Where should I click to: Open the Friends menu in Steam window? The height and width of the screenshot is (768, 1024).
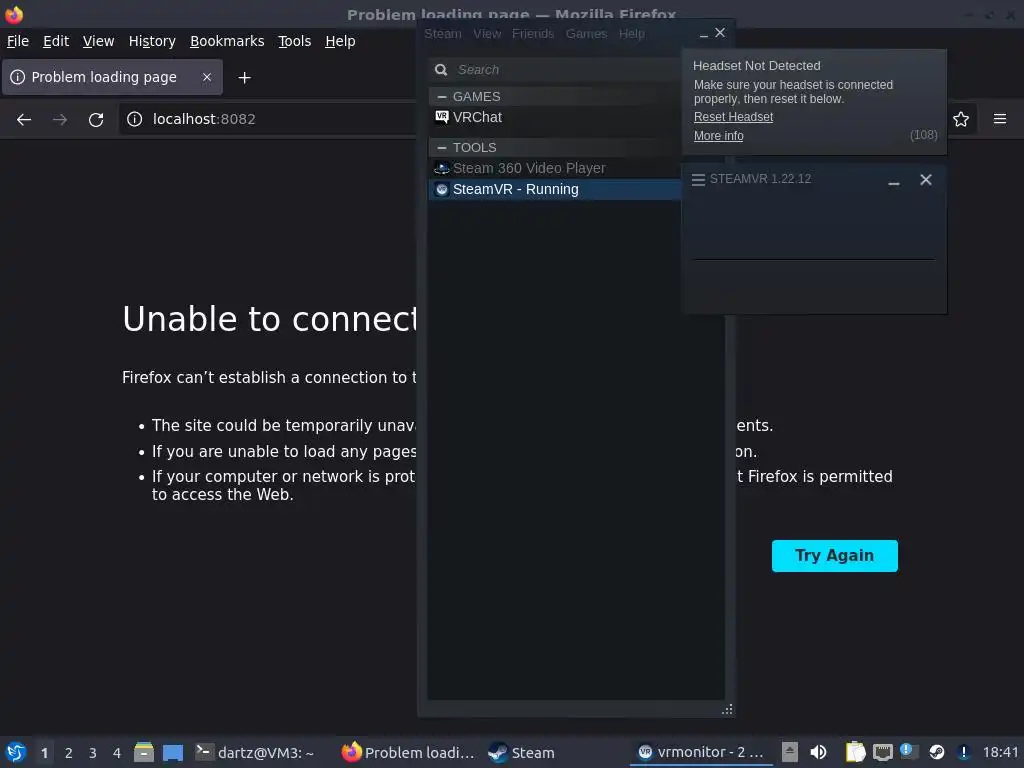tap(533, 34)
